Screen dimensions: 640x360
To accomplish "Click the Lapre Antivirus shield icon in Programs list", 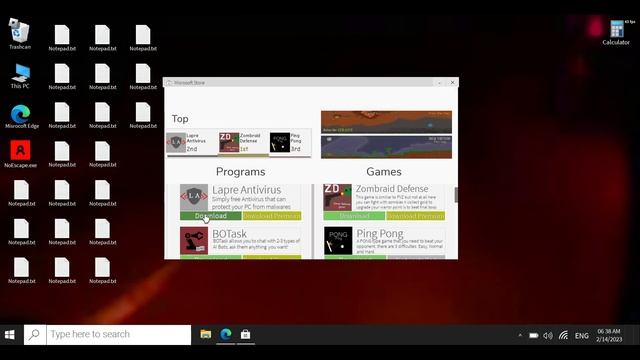I will click(194, 197).
